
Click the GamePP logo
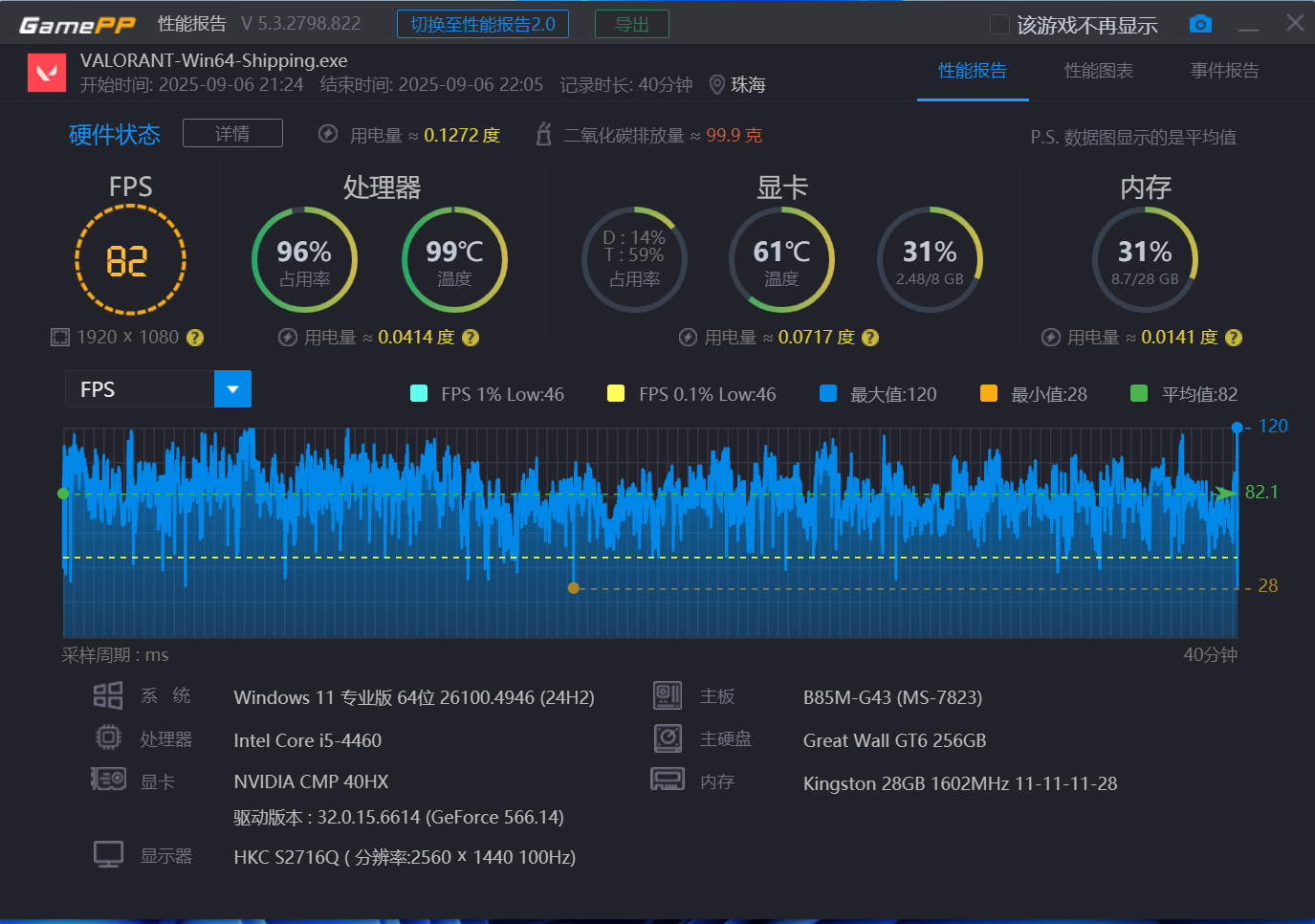tap(77, 25)
